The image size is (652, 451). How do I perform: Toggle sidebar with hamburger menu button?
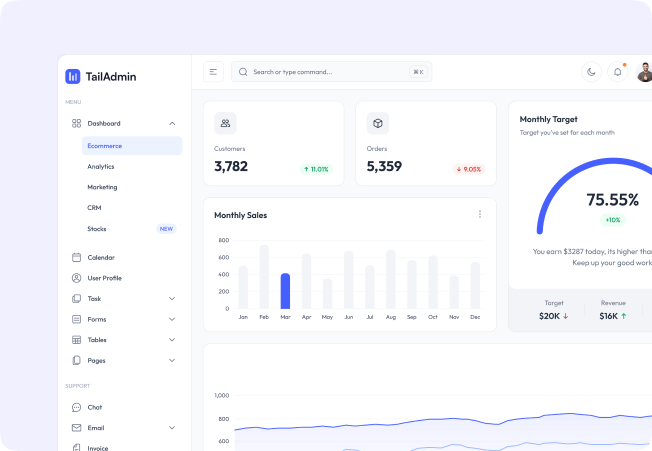click(x=213, y=72)
